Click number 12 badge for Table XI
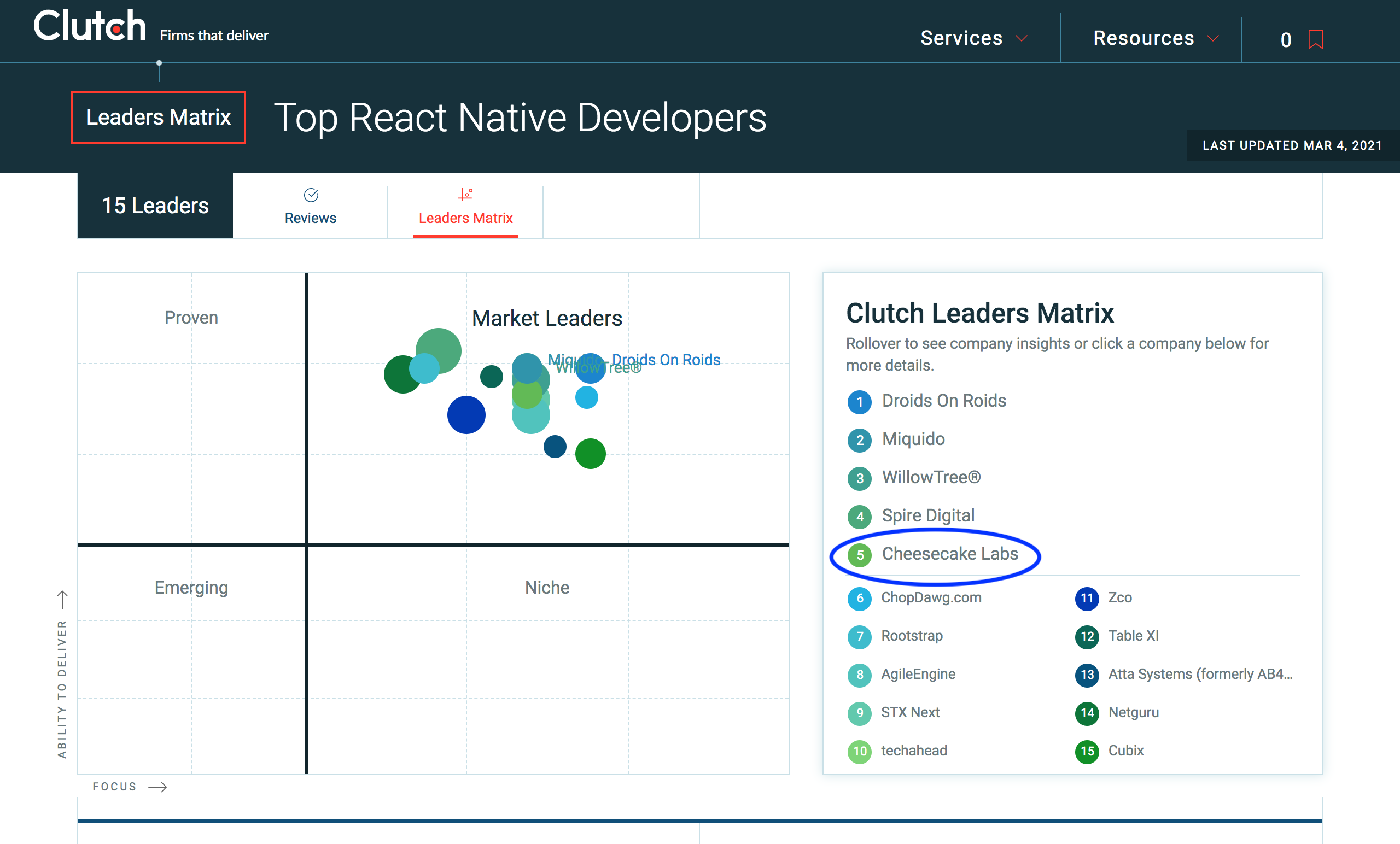The width and height of the screenshot is (1400, 844). (1087, 637)
